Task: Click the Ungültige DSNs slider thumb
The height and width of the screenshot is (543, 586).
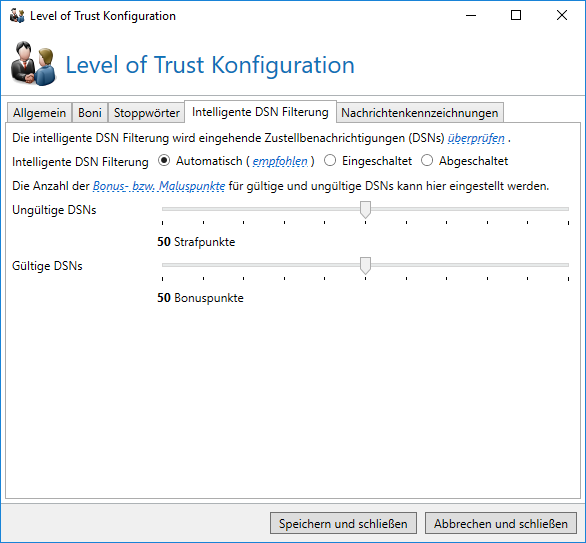Action: pyautogui.click(x=365, y=209)
